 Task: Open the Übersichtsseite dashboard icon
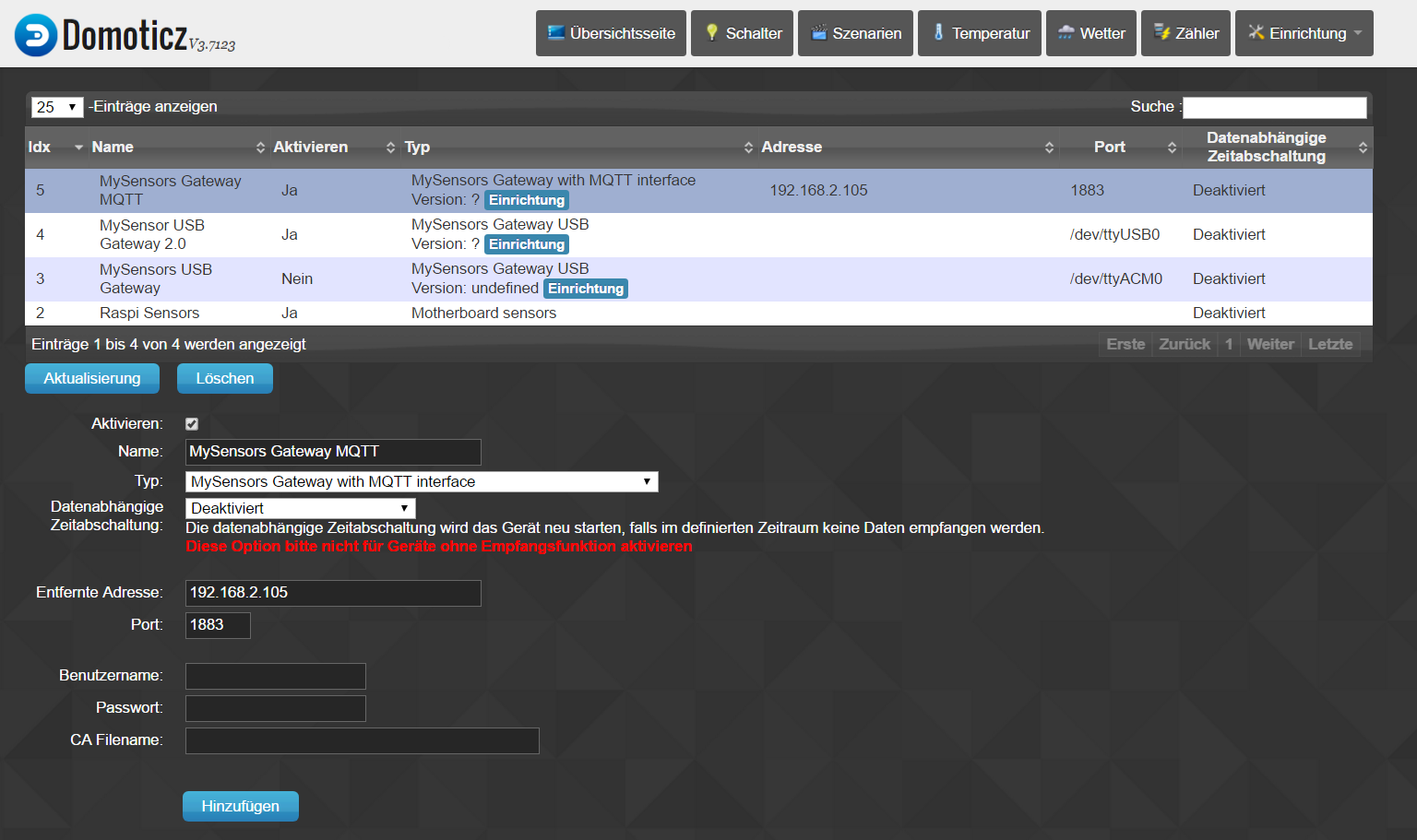556,33
